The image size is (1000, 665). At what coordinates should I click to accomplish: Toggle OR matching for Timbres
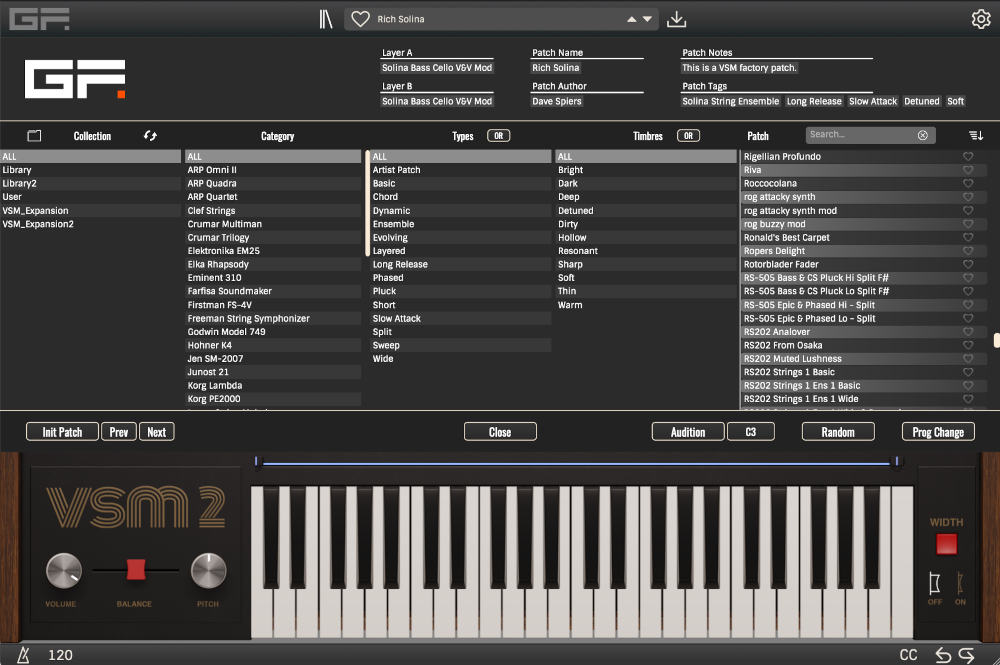pyautogui.click(x=688, y=135)
